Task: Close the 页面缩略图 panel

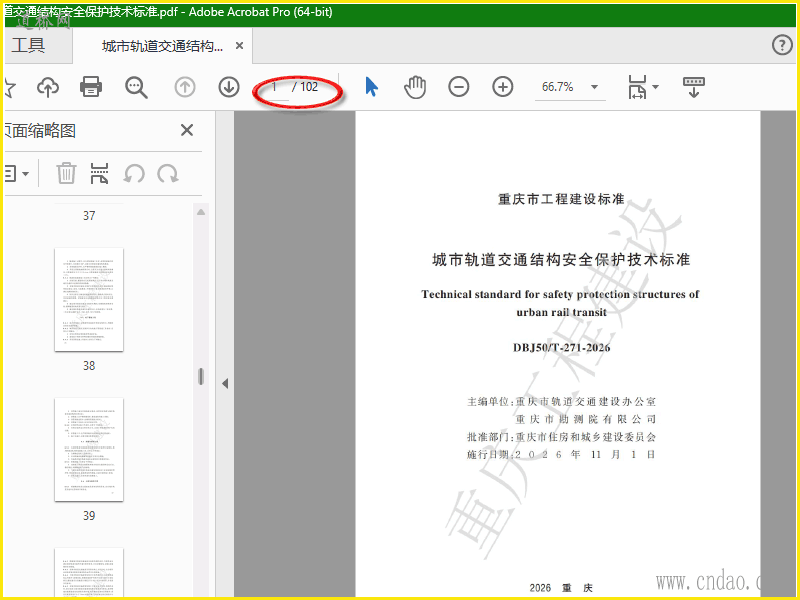Action: coord(187,130)
